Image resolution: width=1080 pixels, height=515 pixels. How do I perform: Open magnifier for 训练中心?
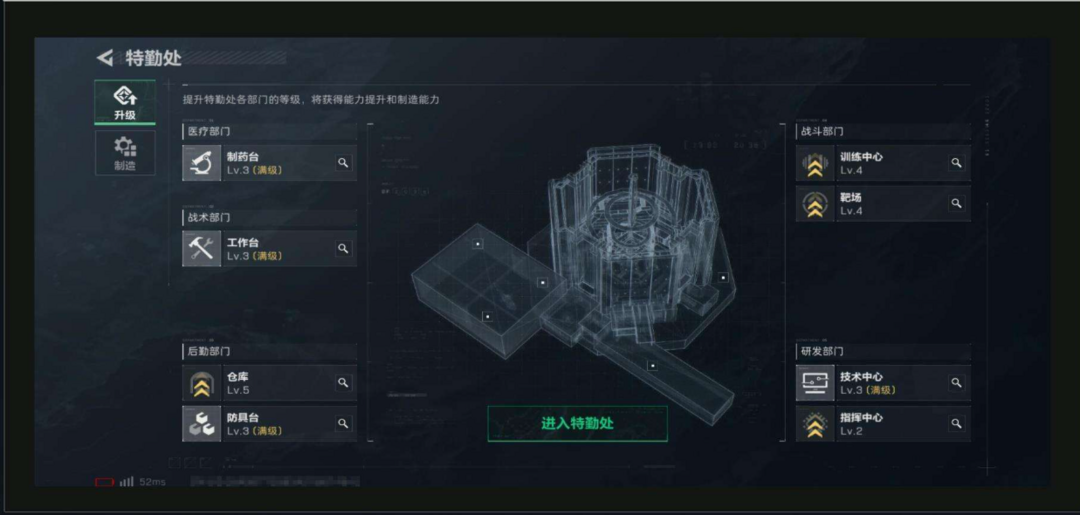pos(956,163)
